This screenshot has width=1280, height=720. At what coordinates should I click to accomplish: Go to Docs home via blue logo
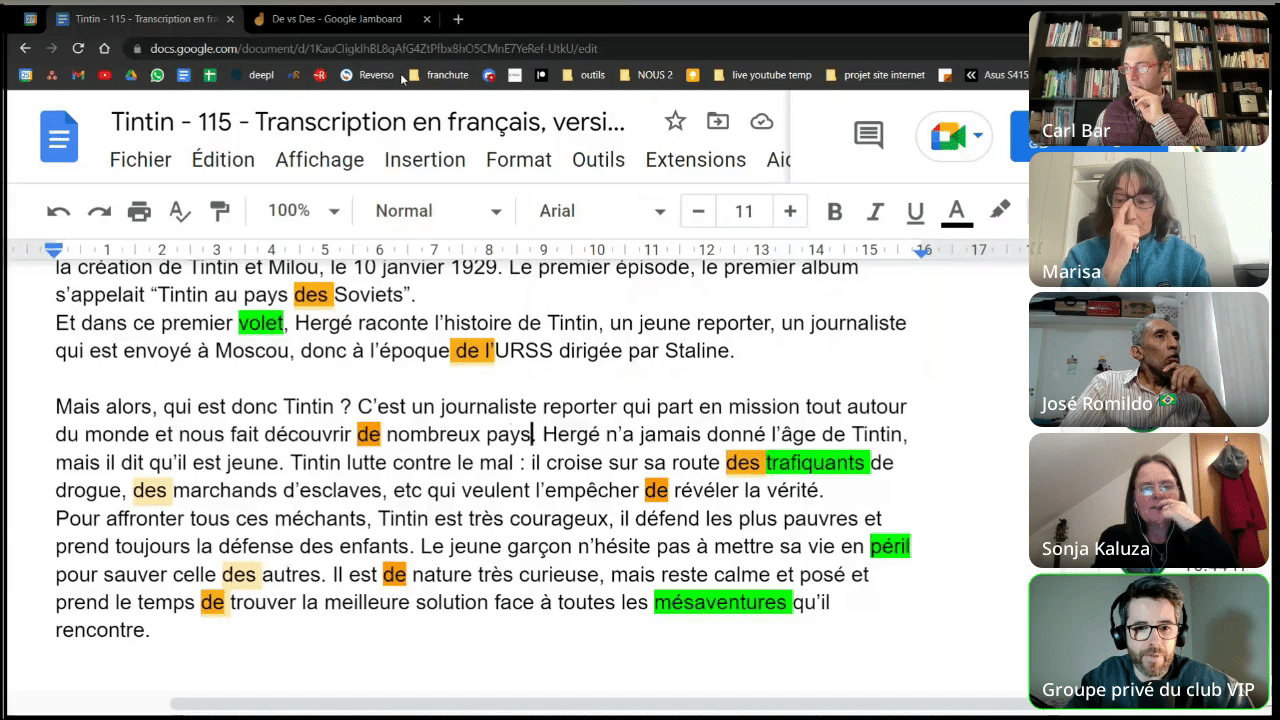click(59, 136)
